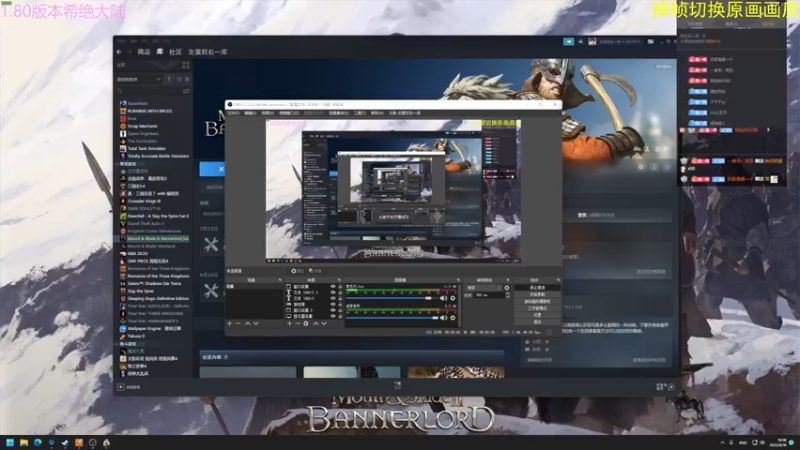Lock the 显示器采集 source
Screen dimensions: 800x450
click(340, 316)
